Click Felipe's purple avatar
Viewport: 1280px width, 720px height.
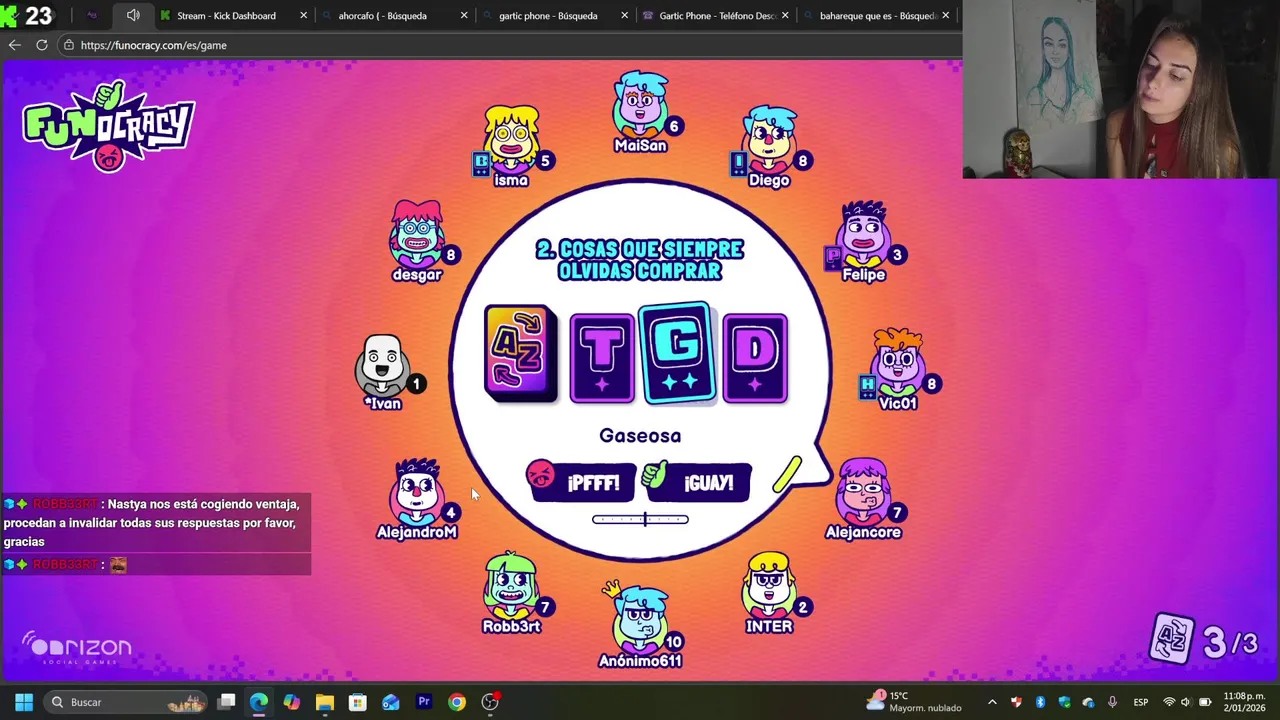click(864, 233)
